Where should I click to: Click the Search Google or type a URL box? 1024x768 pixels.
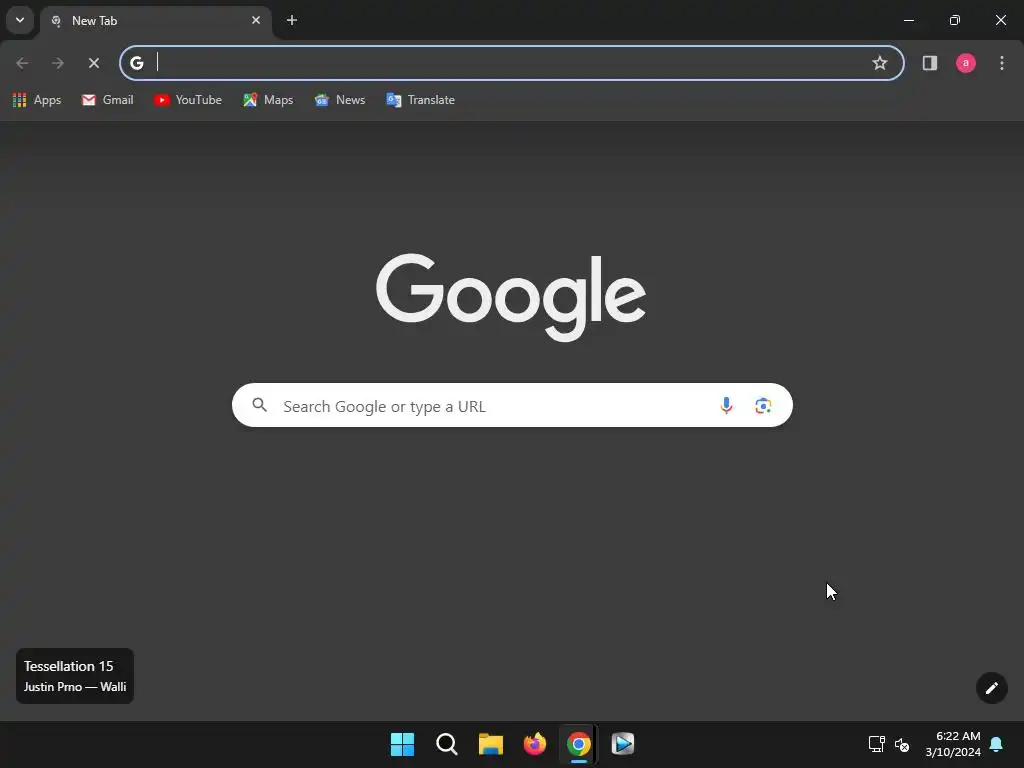click(512, 406)
